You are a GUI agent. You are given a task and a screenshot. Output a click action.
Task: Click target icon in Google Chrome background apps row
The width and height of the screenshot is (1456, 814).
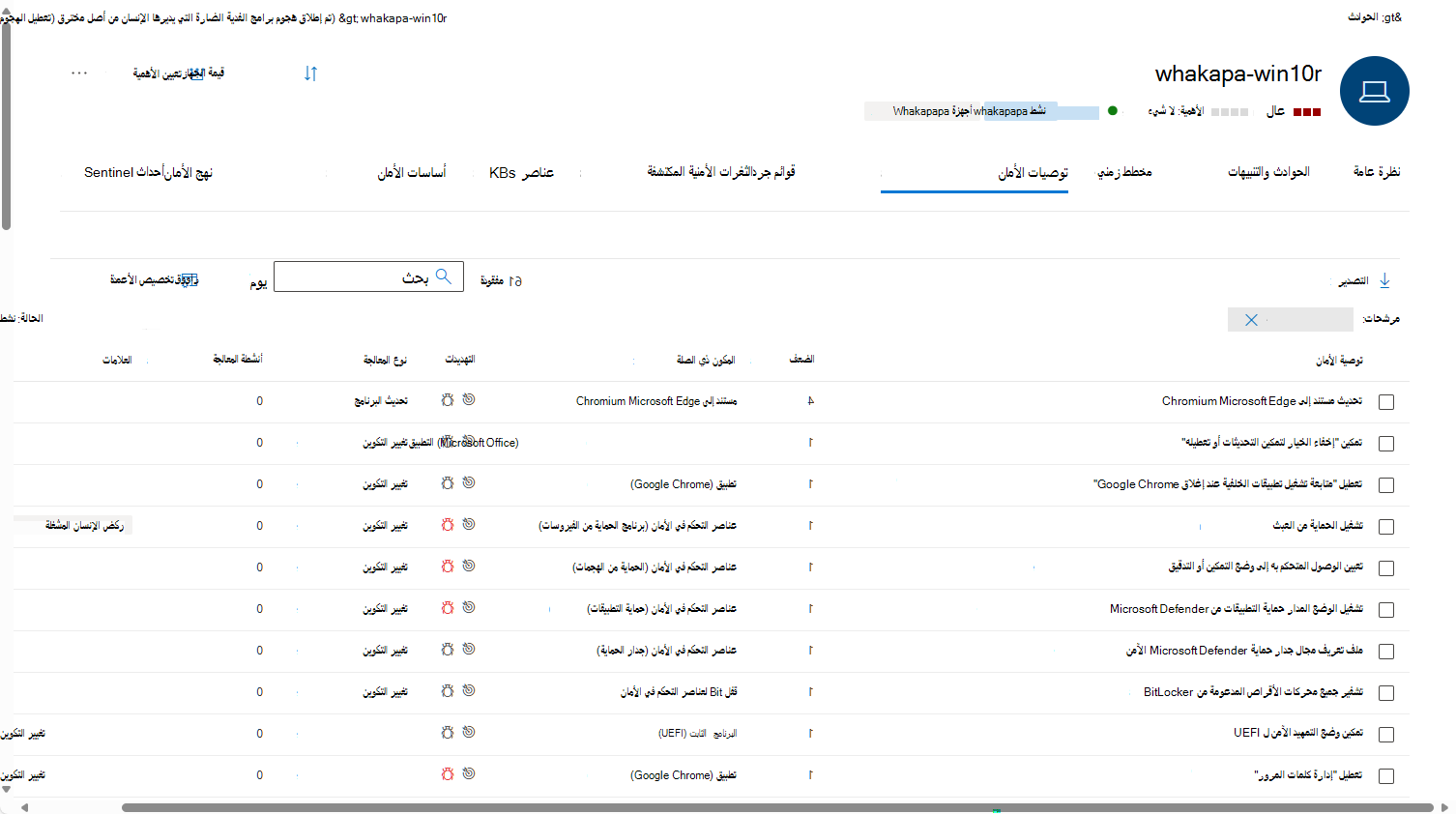[469, 482]
